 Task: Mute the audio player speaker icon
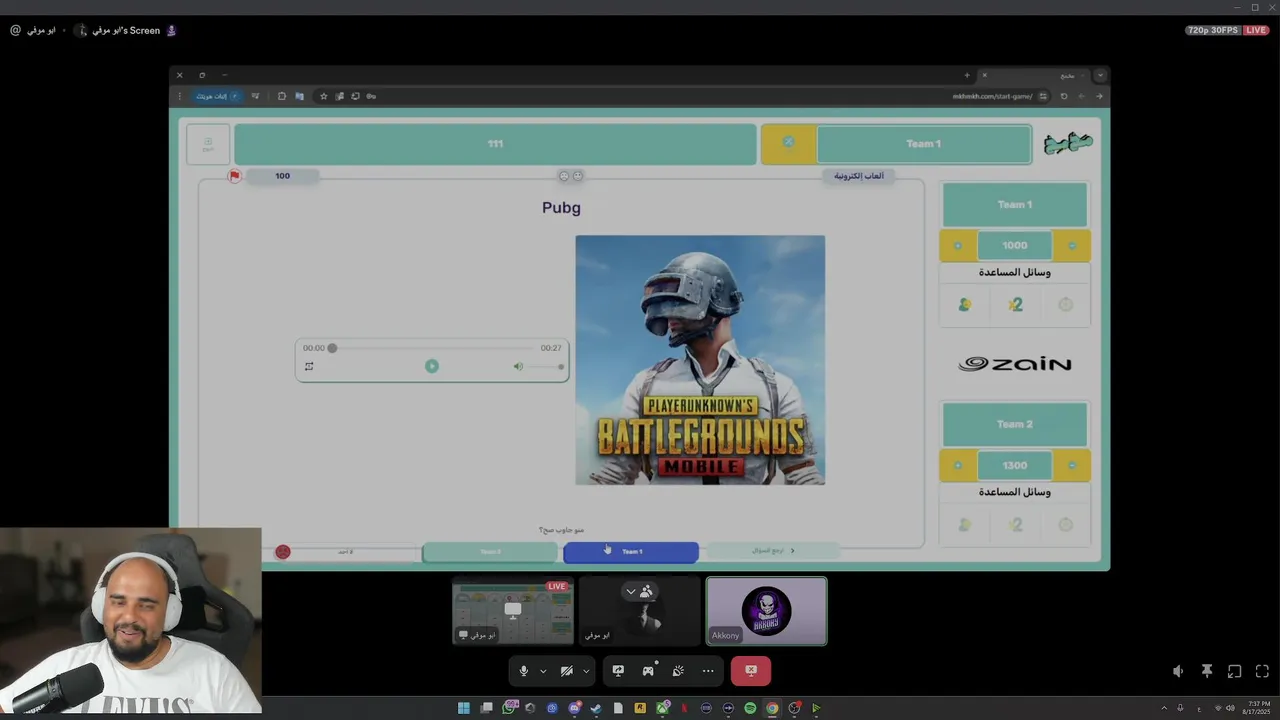518,366
